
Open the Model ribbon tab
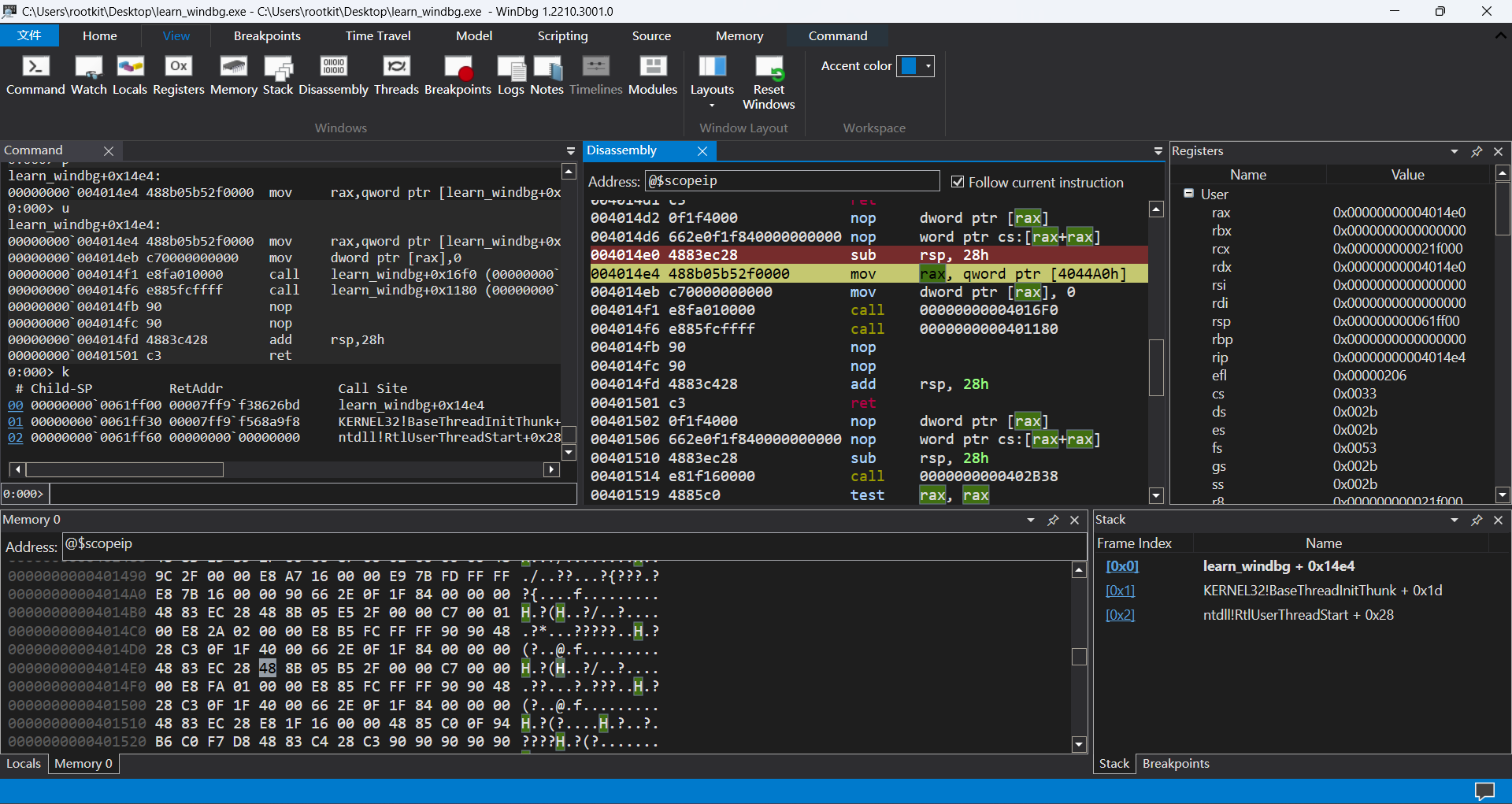pos(474,35)
